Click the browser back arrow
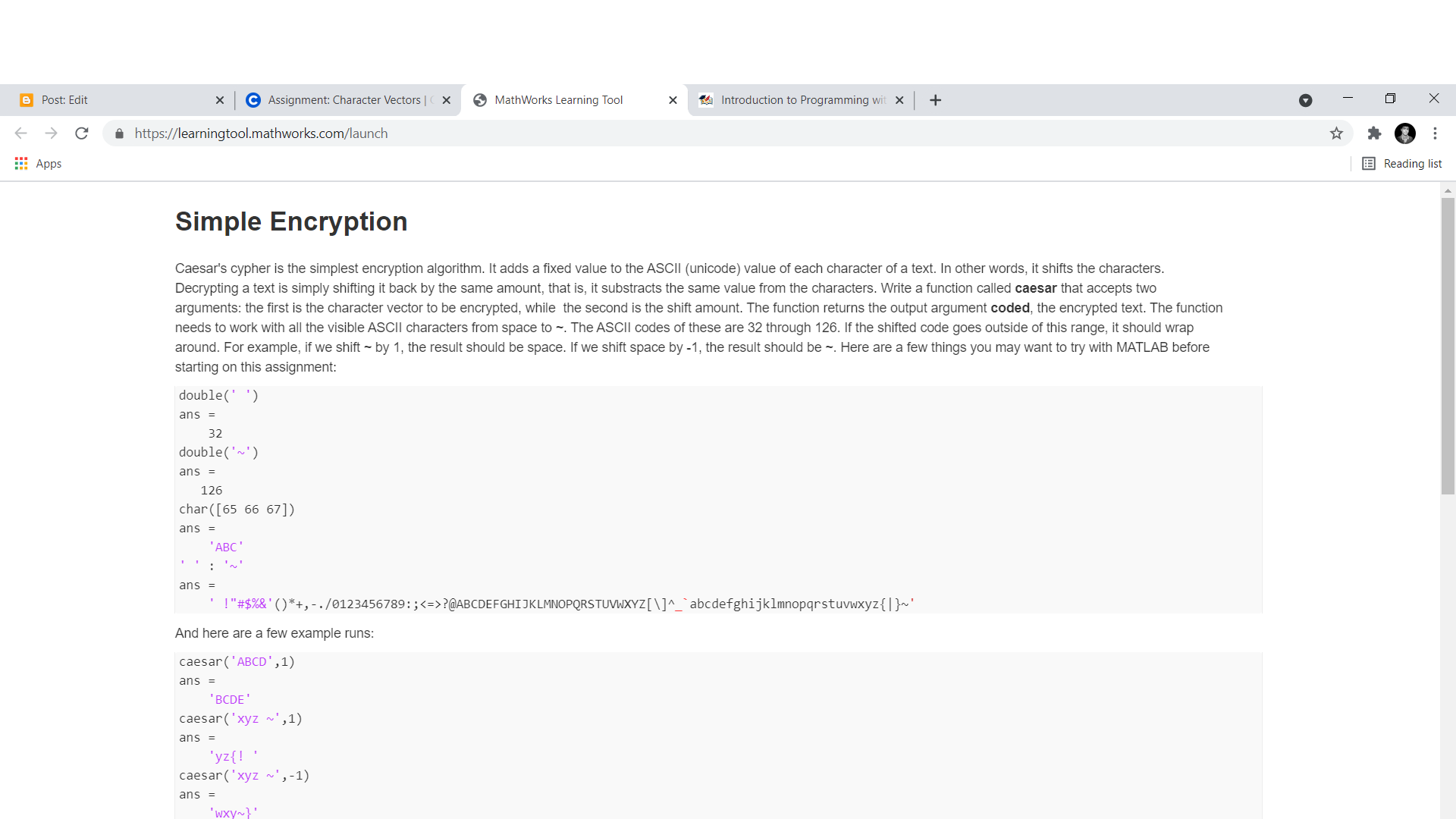The height and width of the screenshot is (819, 1456). click(x=20, y=133)
